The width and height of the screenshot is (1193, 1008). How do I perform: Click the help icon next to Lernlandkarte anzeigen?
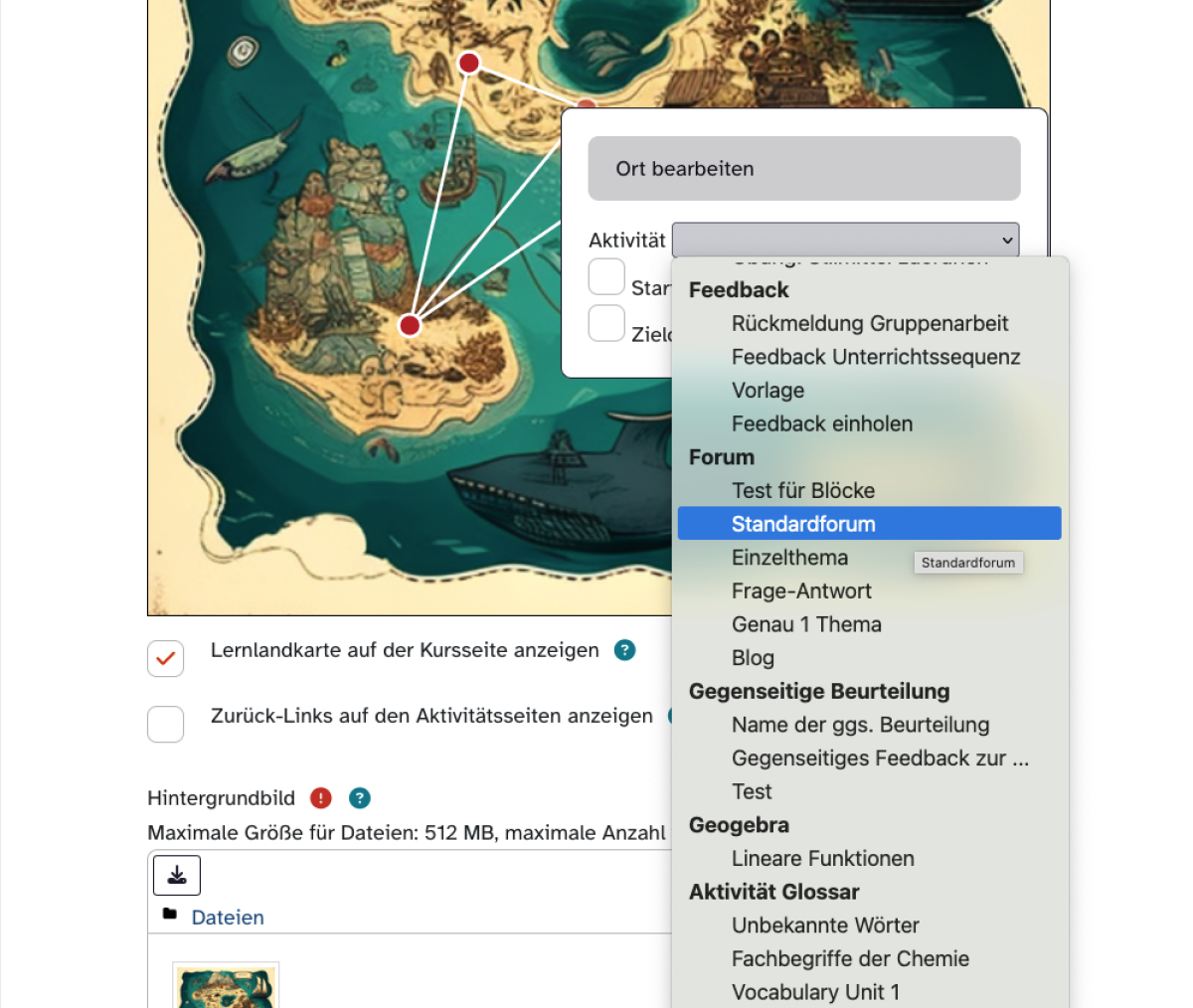(624, 650)
